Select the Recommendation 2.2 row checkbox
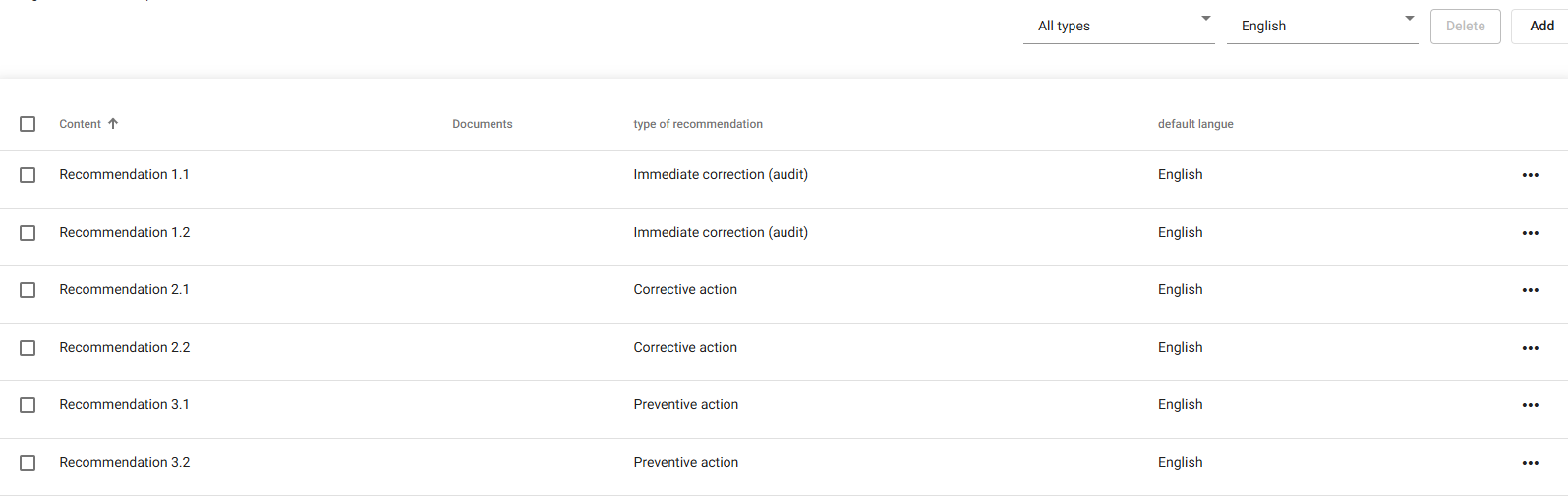 click(28, 348)
